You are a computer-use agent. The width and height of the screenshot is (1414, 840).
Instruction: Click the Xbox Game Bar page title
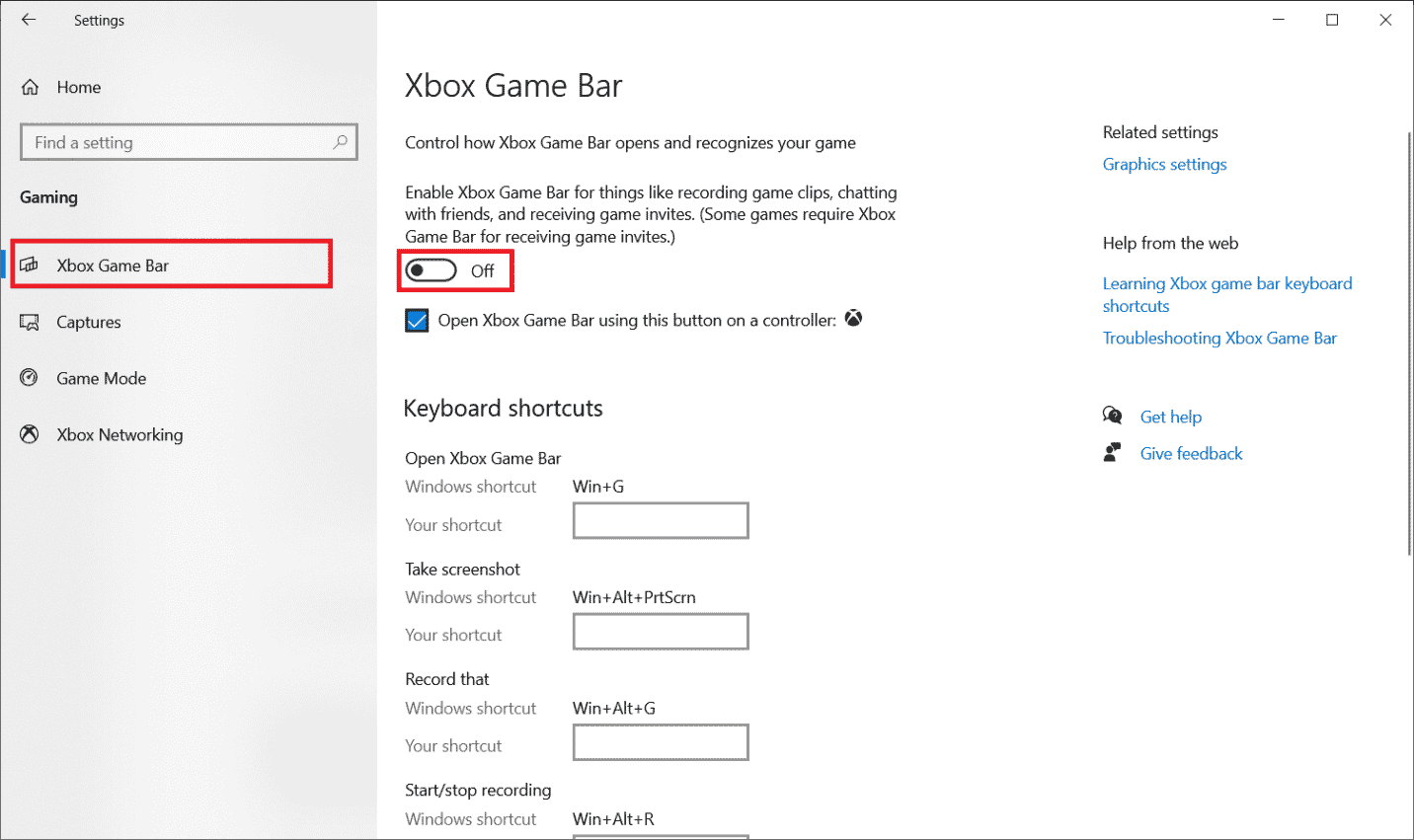click(513, 86)
